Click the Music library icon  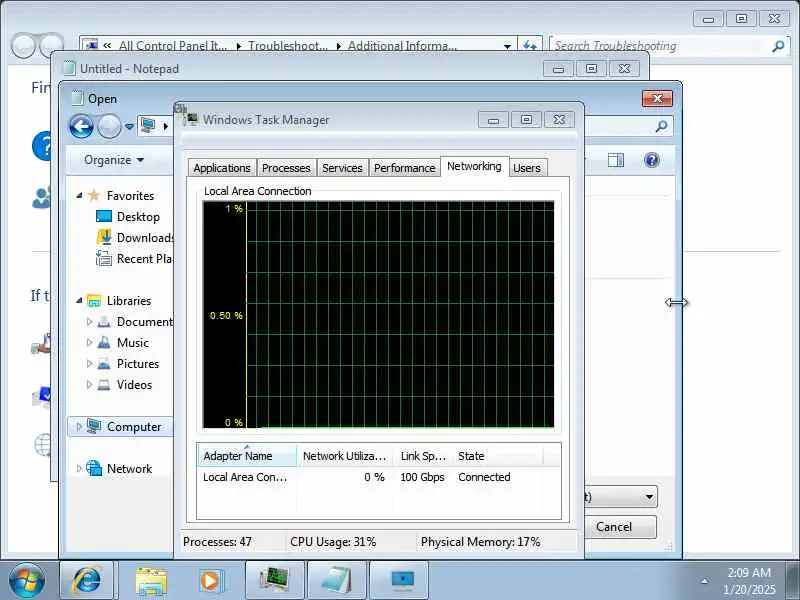click(x=104, y=342)
